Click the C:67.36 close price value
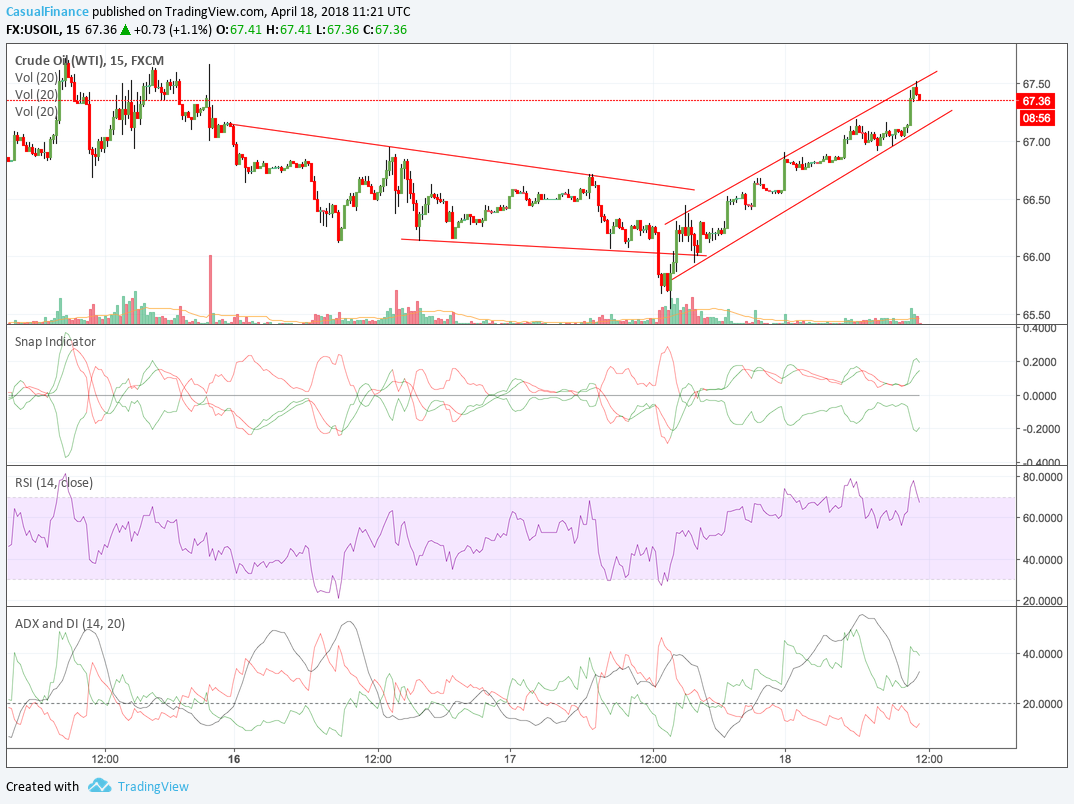Viewport: 1074px width, 804px height. point(385,29)
